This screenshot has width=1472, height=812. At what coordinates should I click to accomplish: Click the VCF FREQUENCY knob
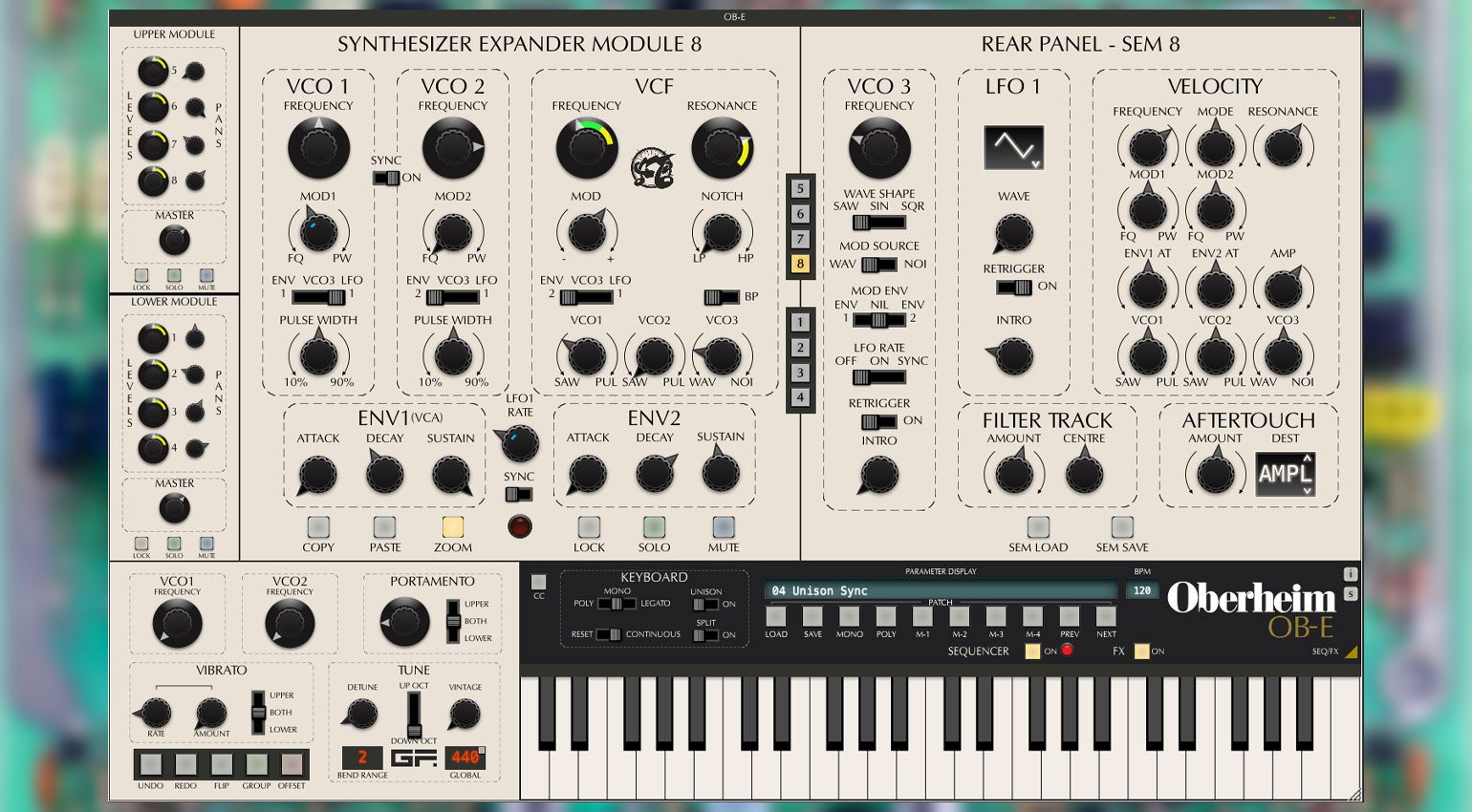586,148
